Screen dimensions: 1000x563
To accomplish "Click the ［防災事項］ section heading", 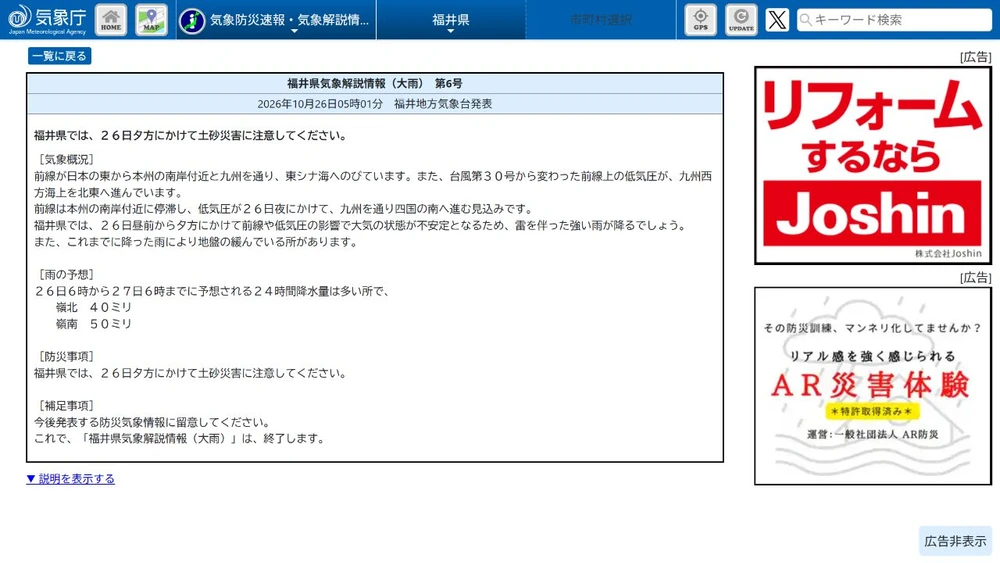I will coord(66,356).
